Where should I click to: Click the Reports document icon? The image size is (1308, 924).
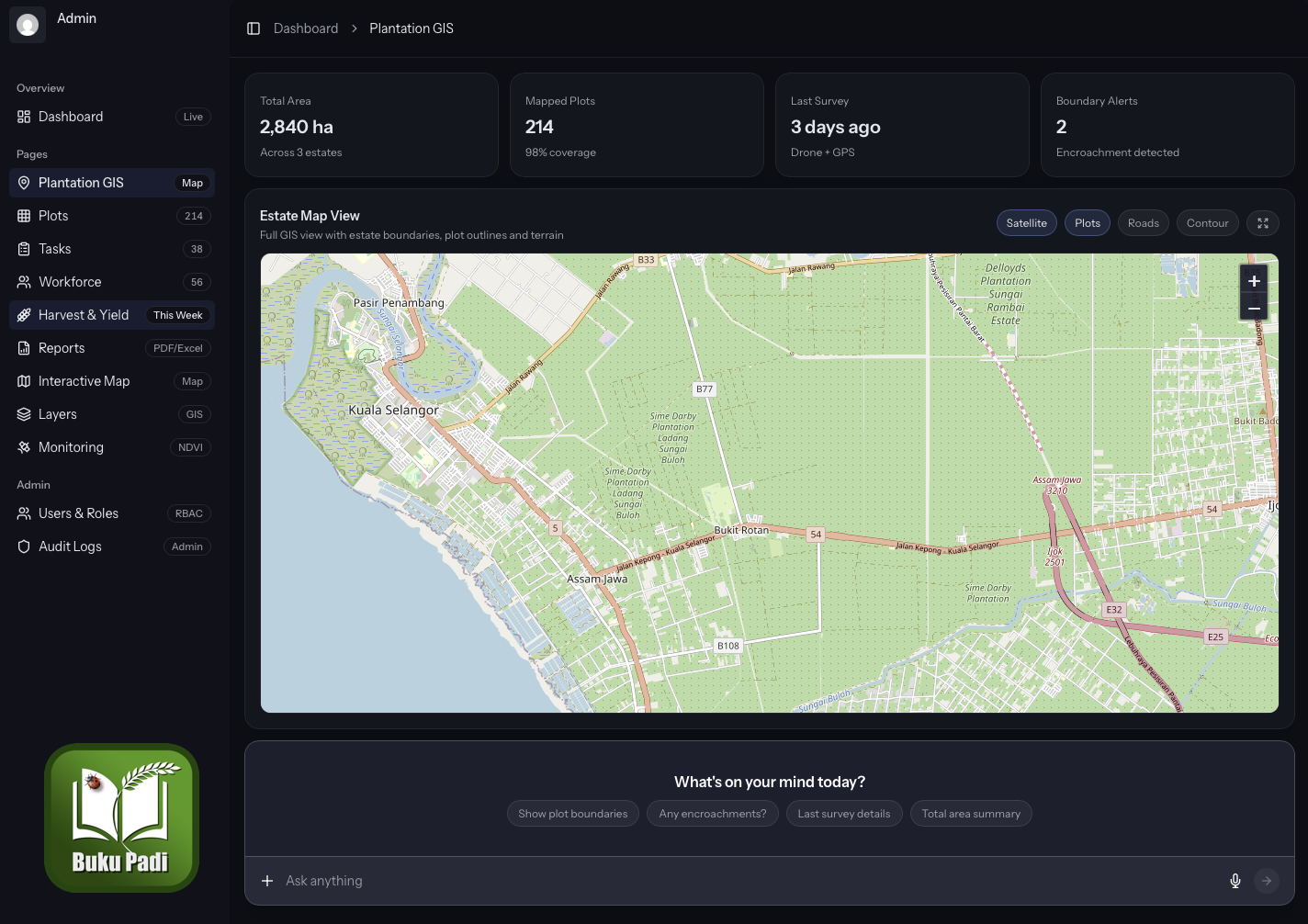[24, 348]
